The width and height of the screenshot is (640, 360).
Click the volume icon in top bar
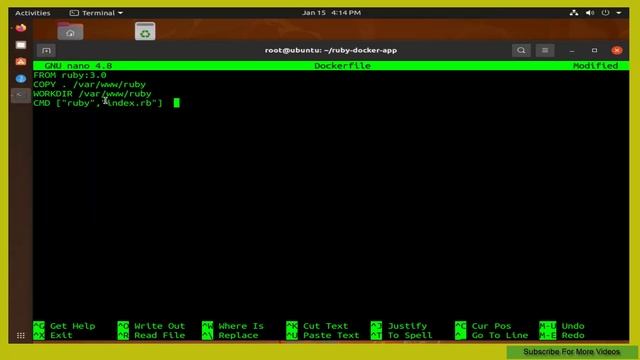tap(590, 13)
